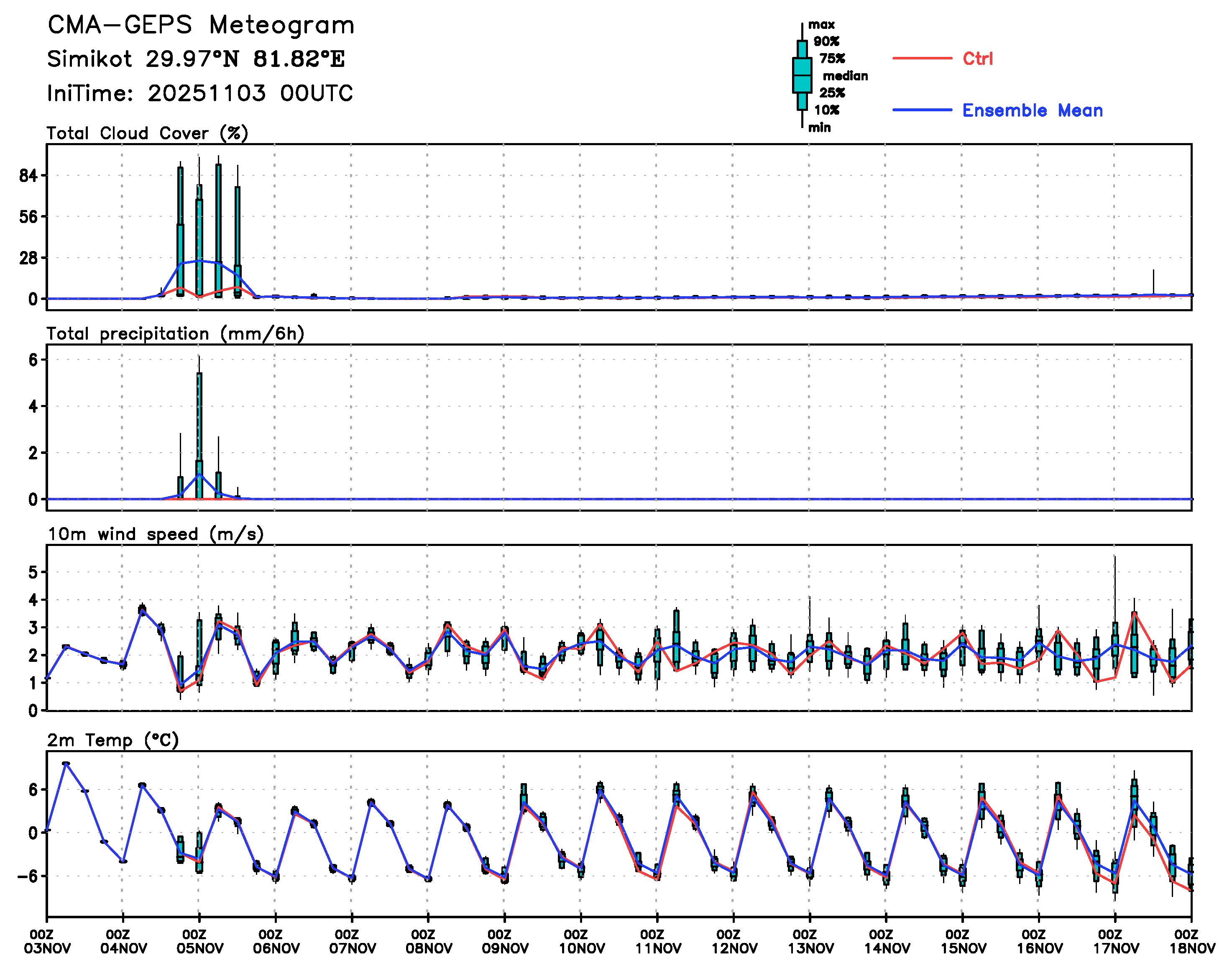The width and height of the screenshot is (1232, 971).
Task: Click the median label in legend
Action: point(845,76)
